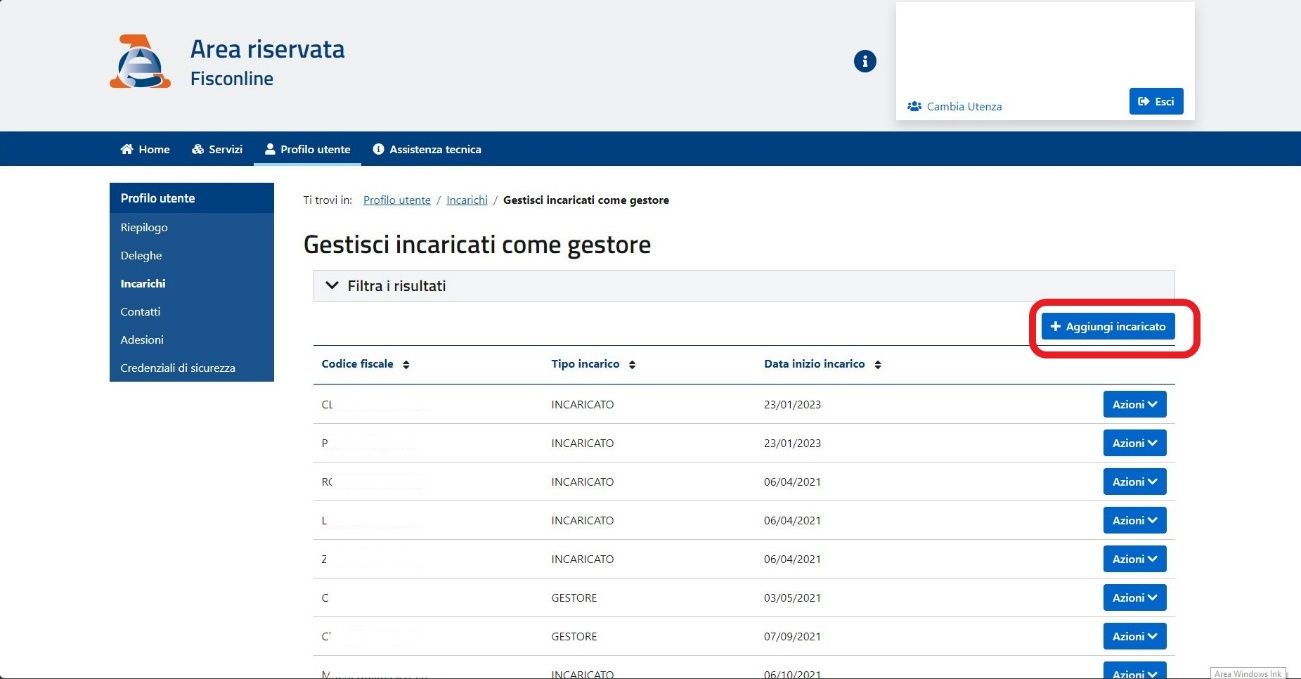This screenshot has height=679, width=1301.
Task: Open Credenziali di sicurezza in sidebar
Action: tap(178, 368)
